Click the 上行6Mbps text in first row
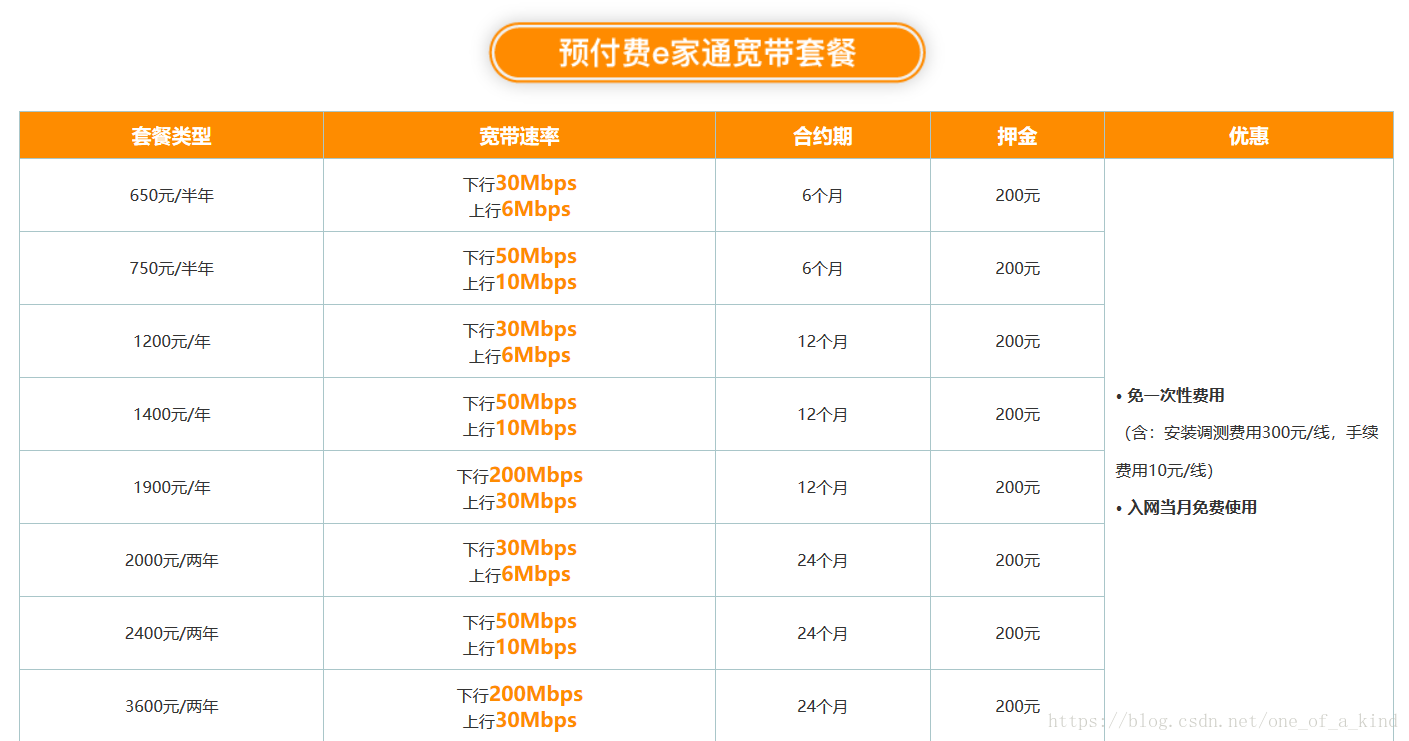Image resolution: width=1409 pixels, height=741 pixels. (x=519, y=209)
